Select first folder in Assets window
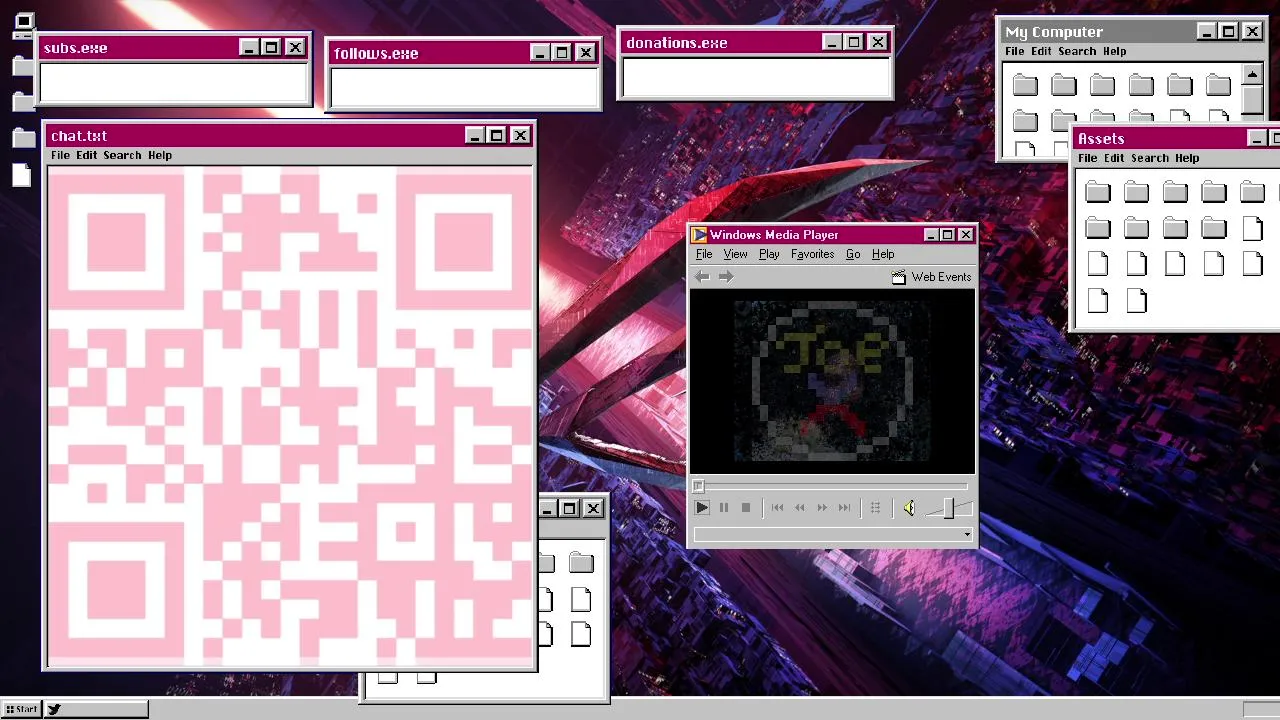Screen dimensions: 1280x720 (x=1098, y=192)
